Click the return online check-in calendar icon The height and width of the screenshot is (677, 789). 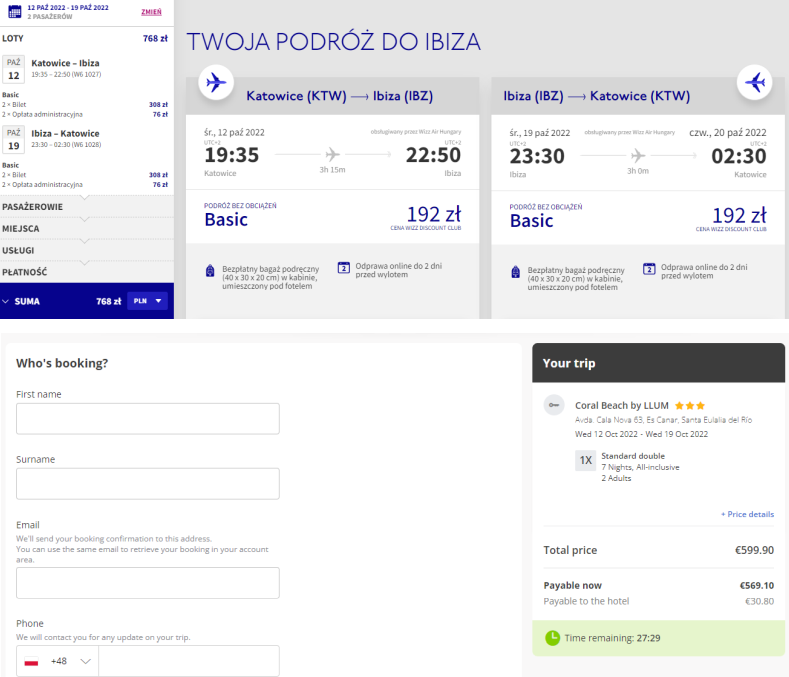649,269
